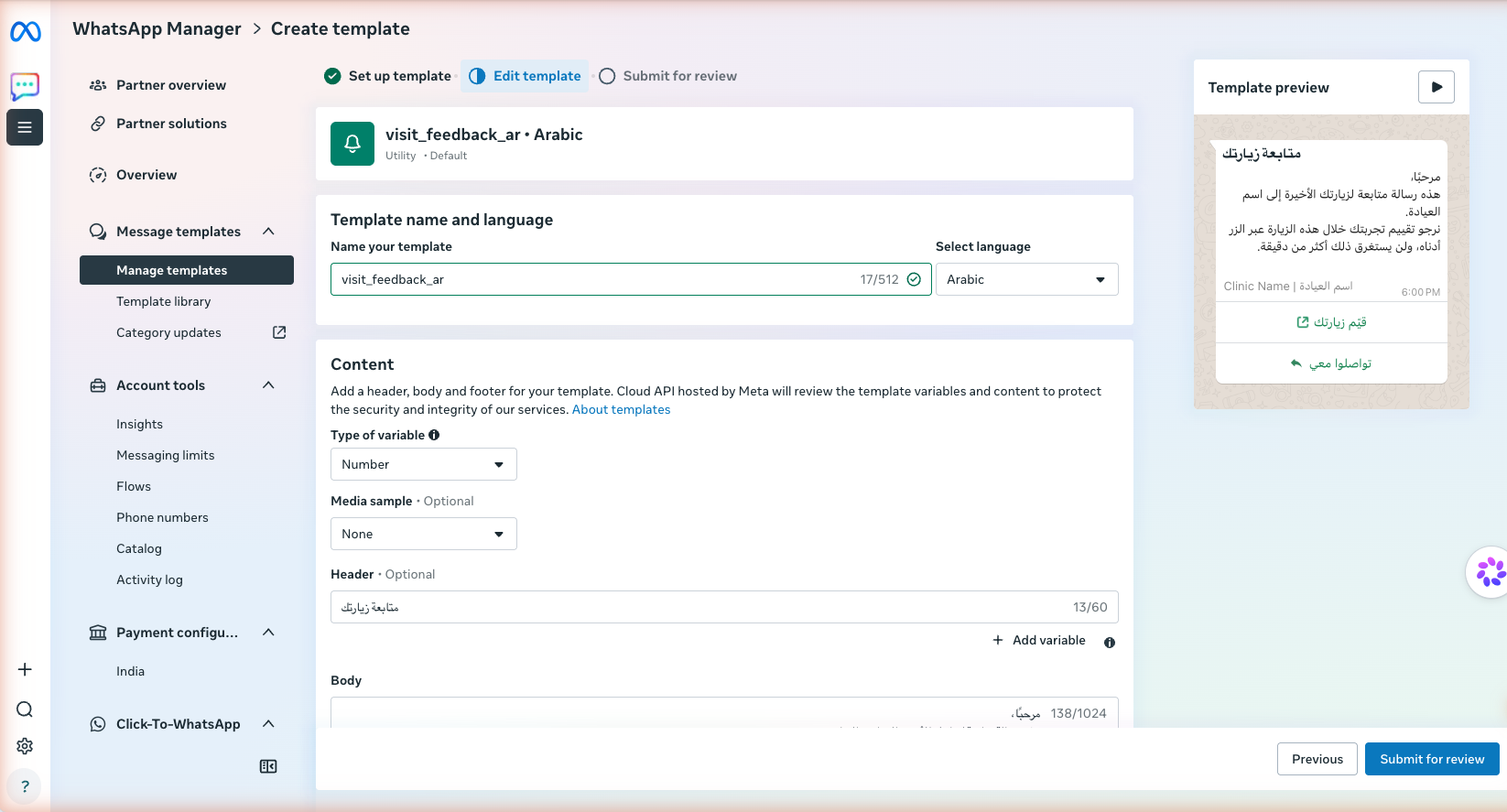Open the Select language dropdown

coord(1027,279)
